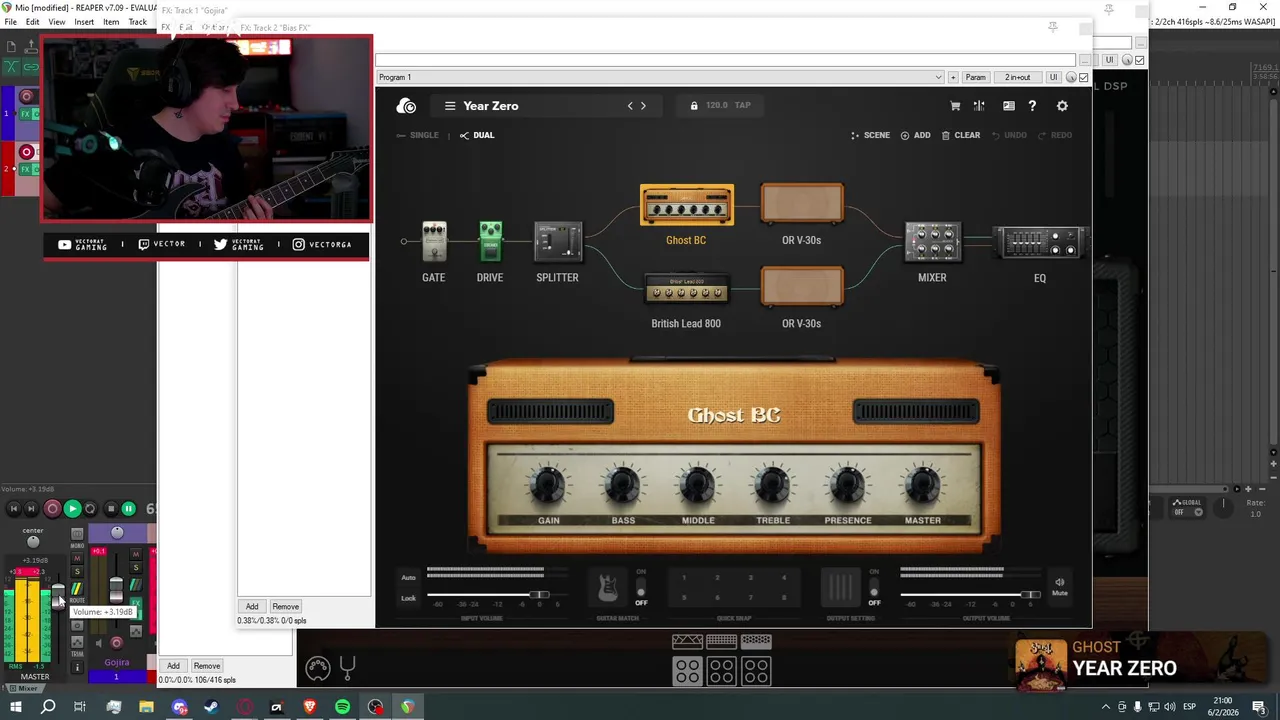1280x720 pixels.
Task: Open Spotify from the taskbar
Action: pyautogui.click(x=343, y=707)
